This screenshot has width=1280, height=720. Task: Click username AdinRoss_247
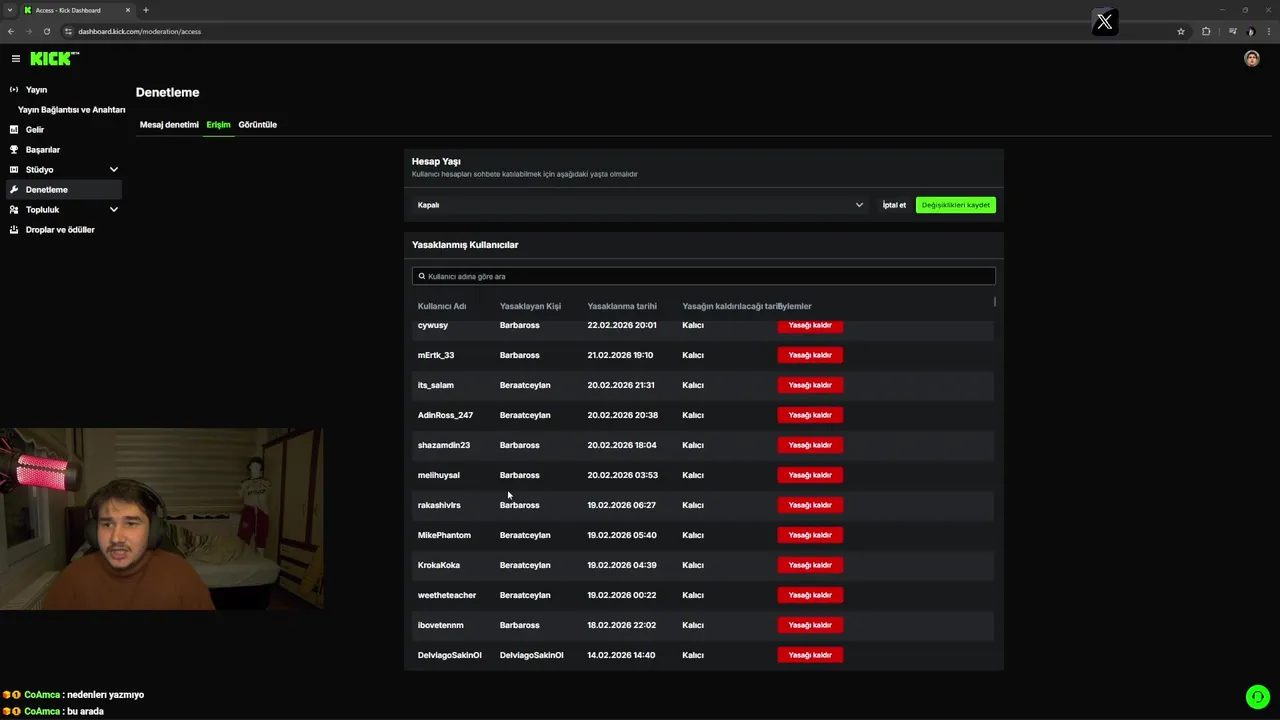pyautogui.click(x=445, y=415)
